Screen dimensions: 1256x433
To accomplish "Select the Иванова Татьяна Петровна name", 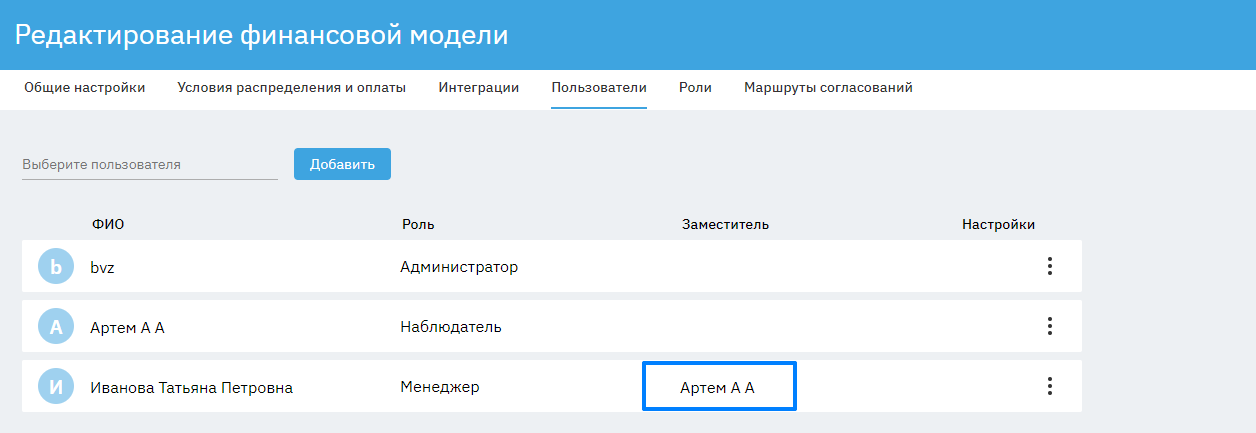I will point(191,388).
